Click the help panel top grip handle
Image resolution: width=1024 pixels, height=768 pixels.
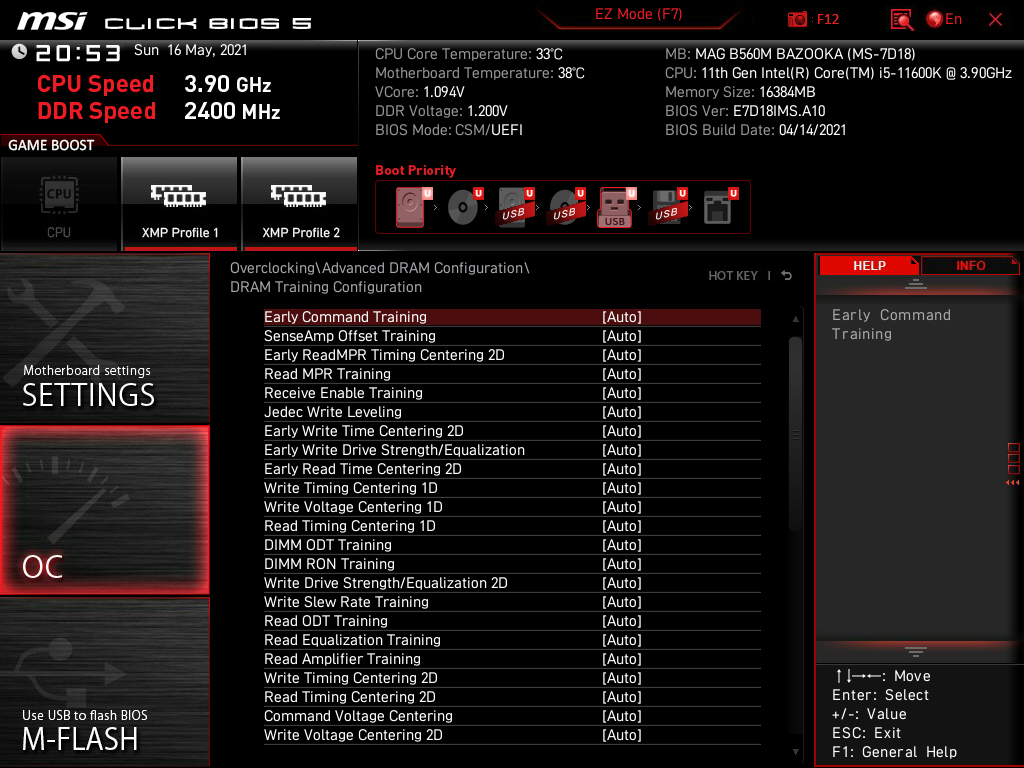(916, 284)
